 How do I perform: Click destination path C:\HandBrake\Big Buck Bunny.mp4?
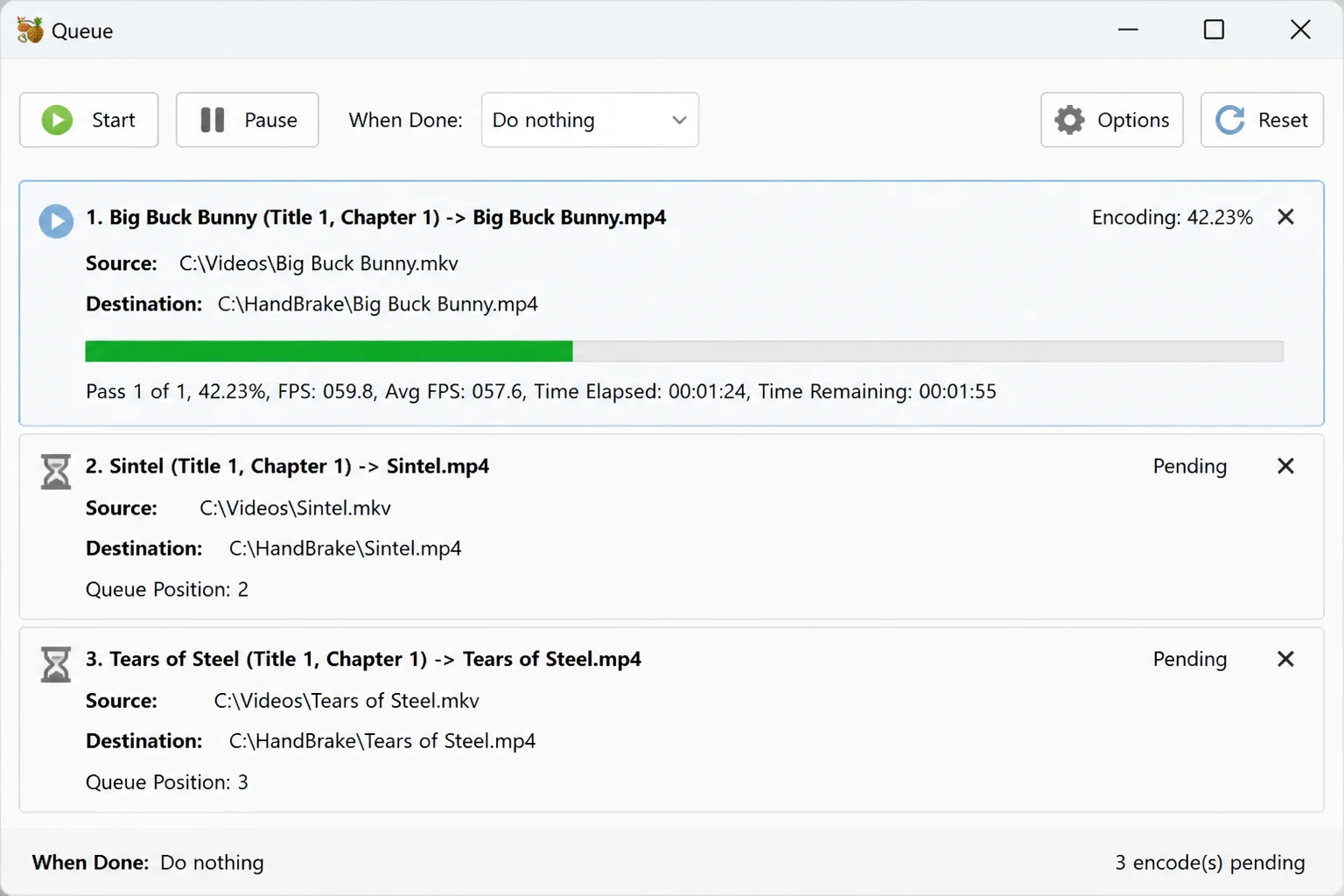377,304
